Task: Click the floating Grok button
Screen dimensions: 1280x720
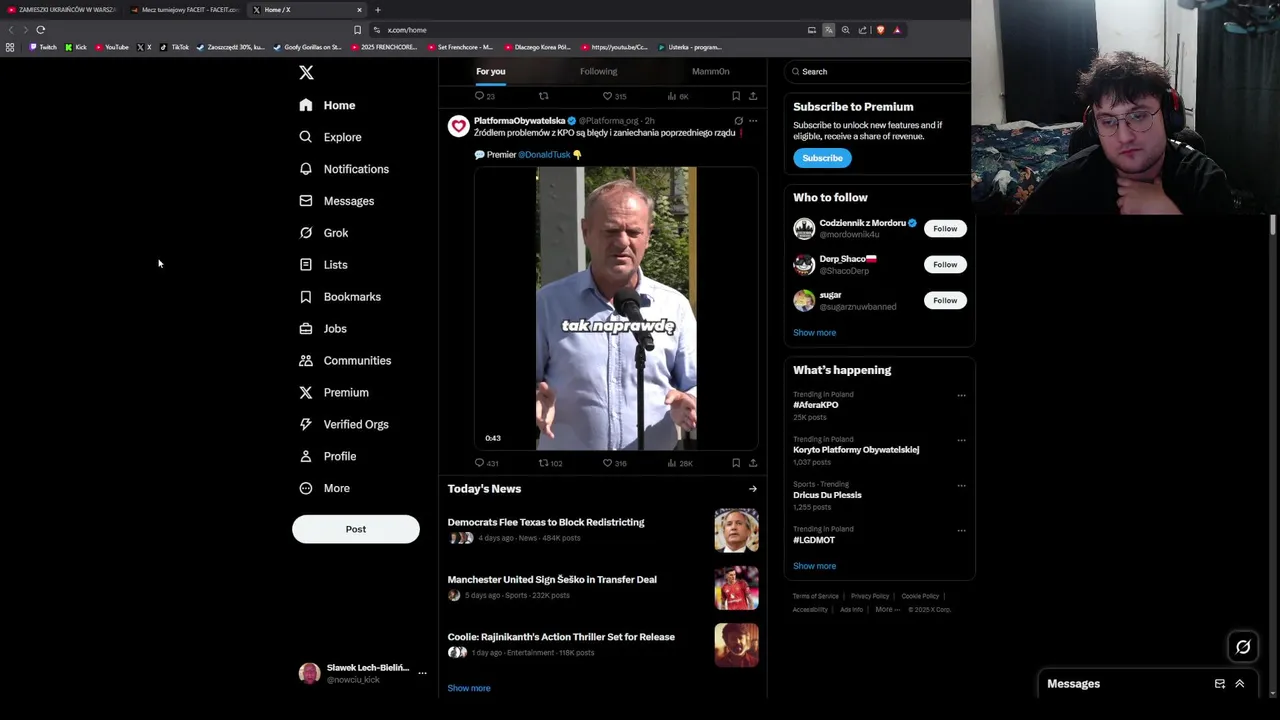Action: pyautogui.click(x=1243, y=647)
